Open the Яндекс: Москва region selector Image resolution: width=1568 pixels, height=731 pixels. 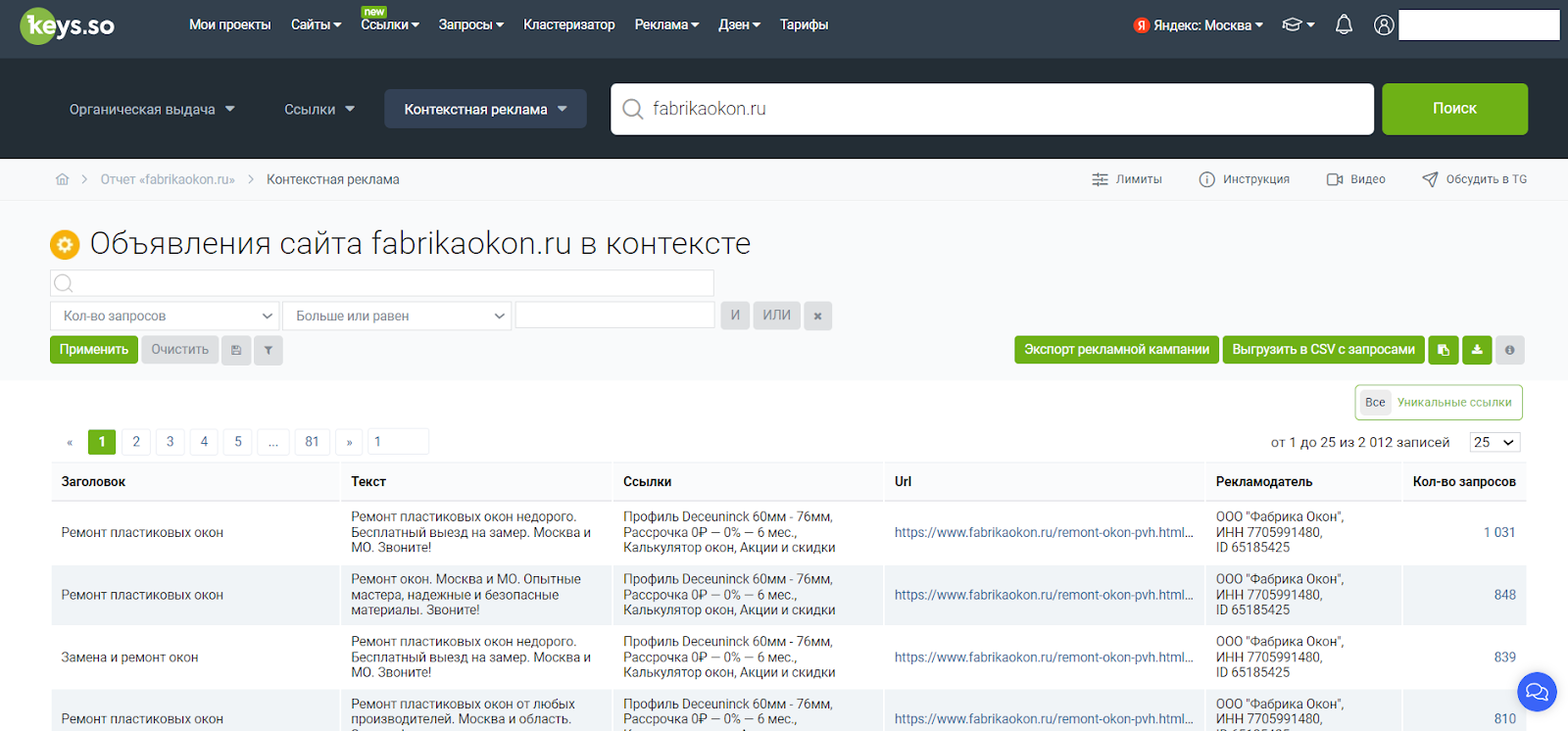1199,25
